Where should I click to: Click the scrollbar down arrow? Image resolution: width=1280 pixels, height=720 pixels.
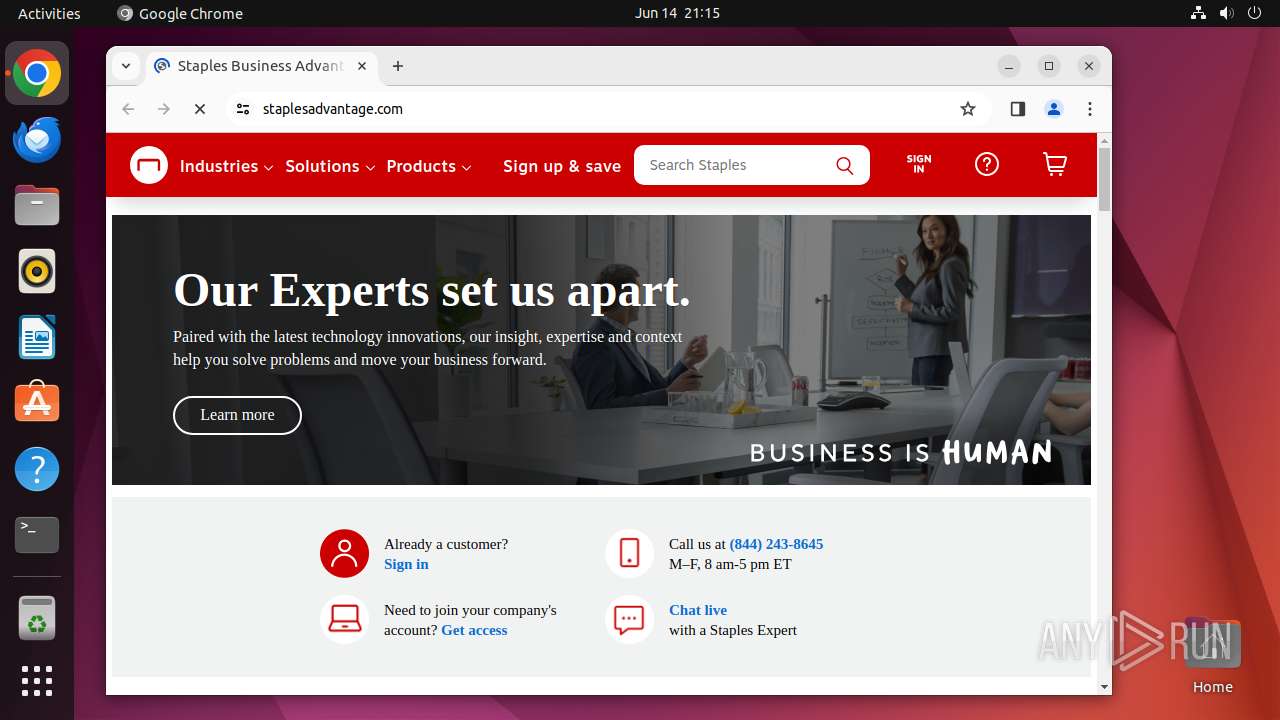click(x=1104, y=687)
